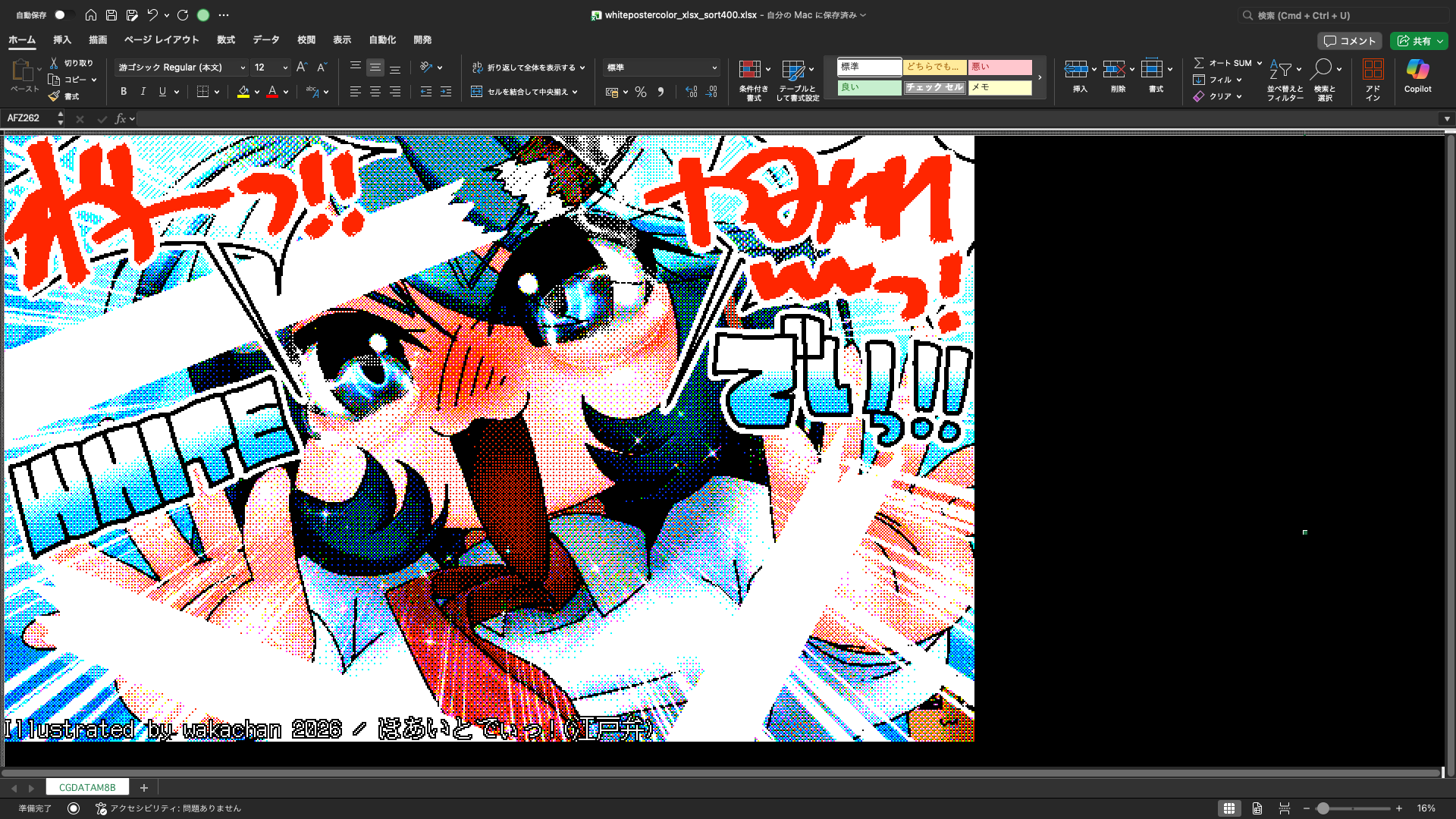Click the コメント button
This screenshot has width=1456, height=819.
point(1349,41)
